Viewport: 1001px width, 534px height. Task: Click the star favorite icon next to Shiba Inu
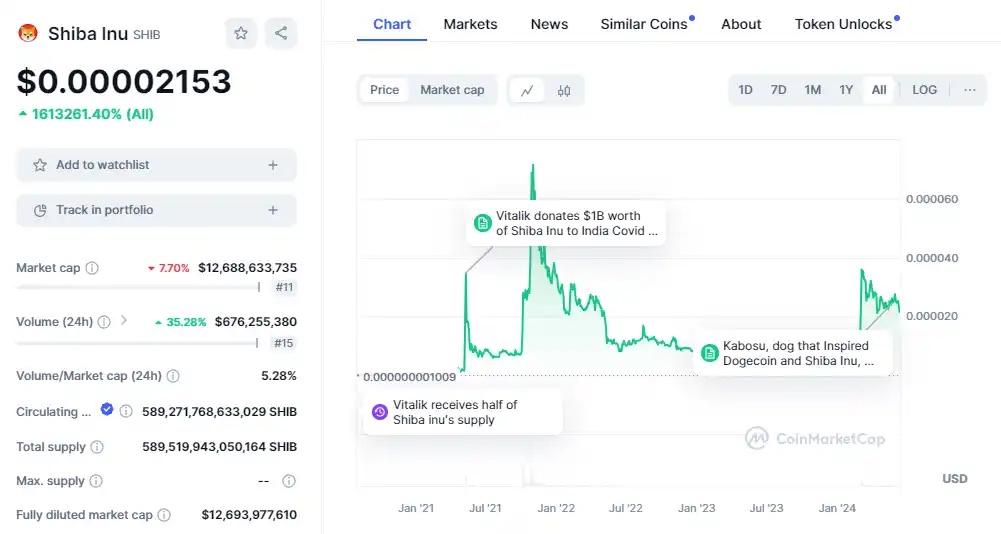(241, 33)
